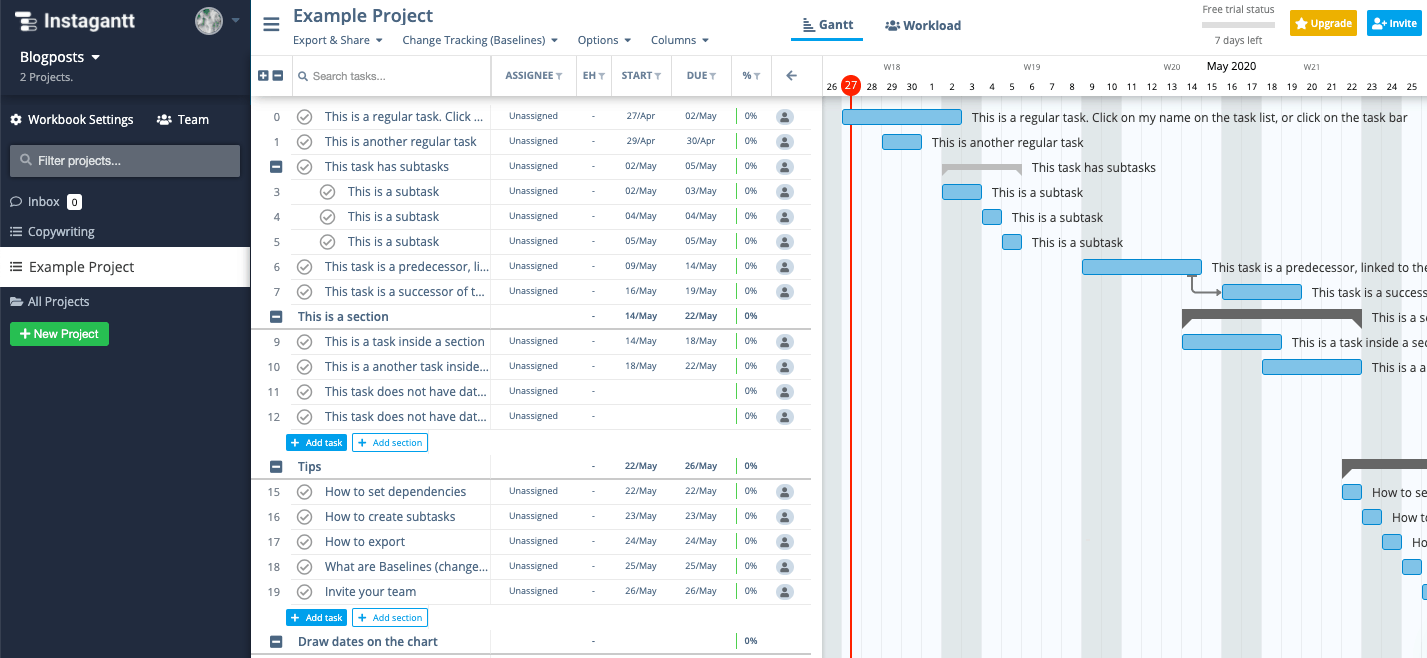Mark 'This is another regular task' complete
The image size is (1427, 658).
tap(305, 141)
